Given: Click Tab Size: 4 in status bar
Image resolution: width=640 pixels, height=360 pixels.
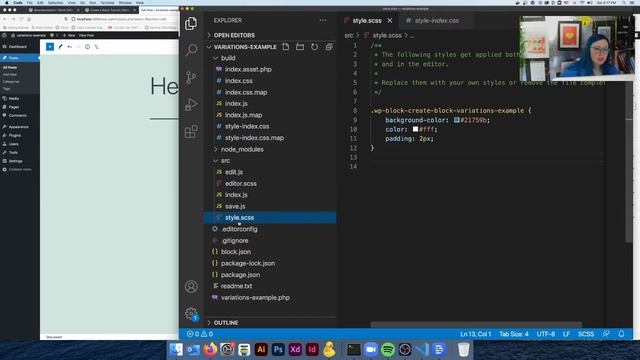Looking at the screenshot, I should click(514, 334).
